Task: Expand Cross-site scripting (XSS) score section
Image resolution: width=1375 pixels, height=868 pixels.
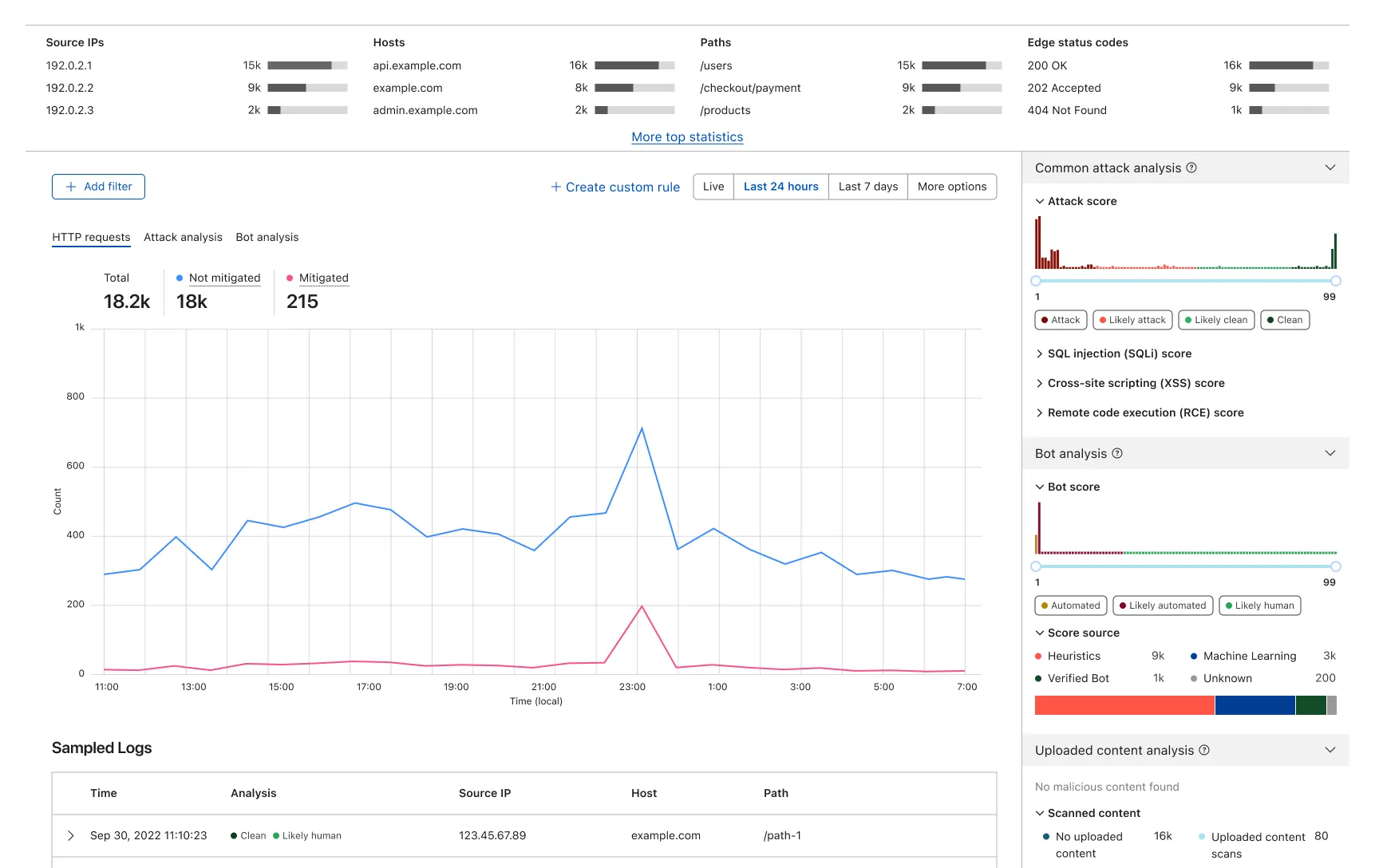Action: [1135, 383]
